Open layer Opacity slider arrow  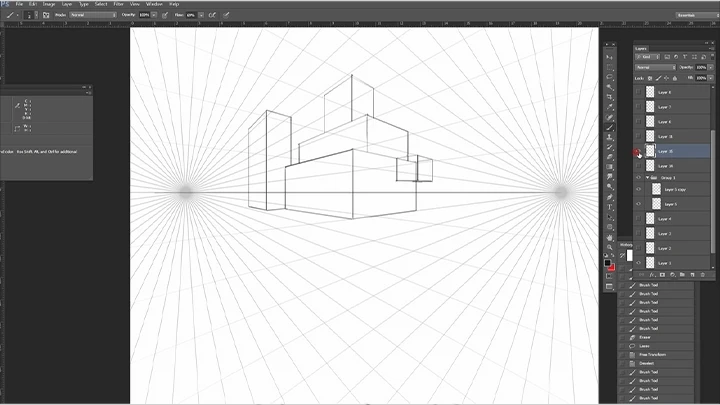pyautogui.click(x=711, y=68)
